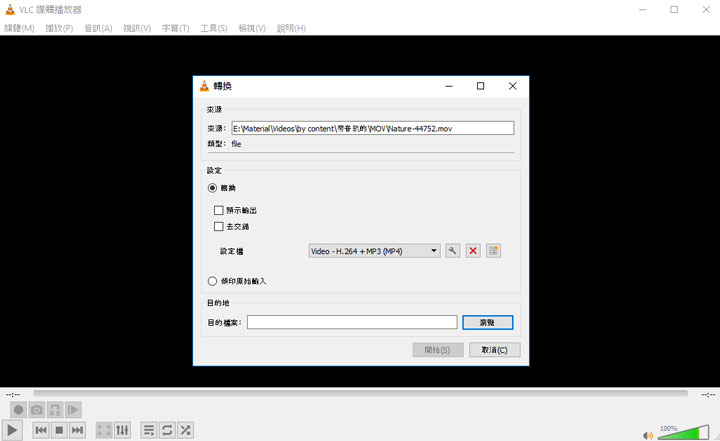Viewport: 720px width, 441px height.
Task: Toggle the playlist view icon
Action: 149,430
